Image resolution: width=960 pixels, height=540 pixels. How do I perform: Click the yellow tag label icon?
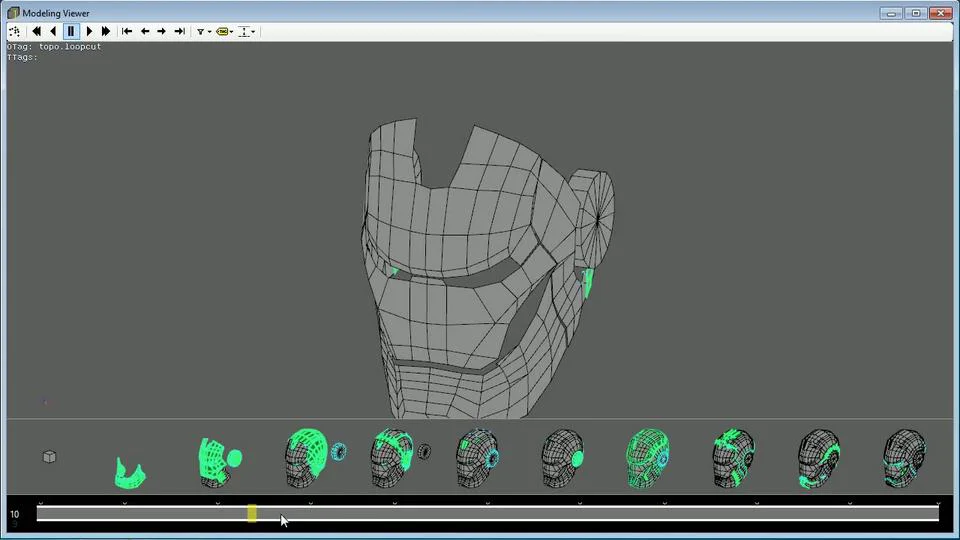coord(222,31)
